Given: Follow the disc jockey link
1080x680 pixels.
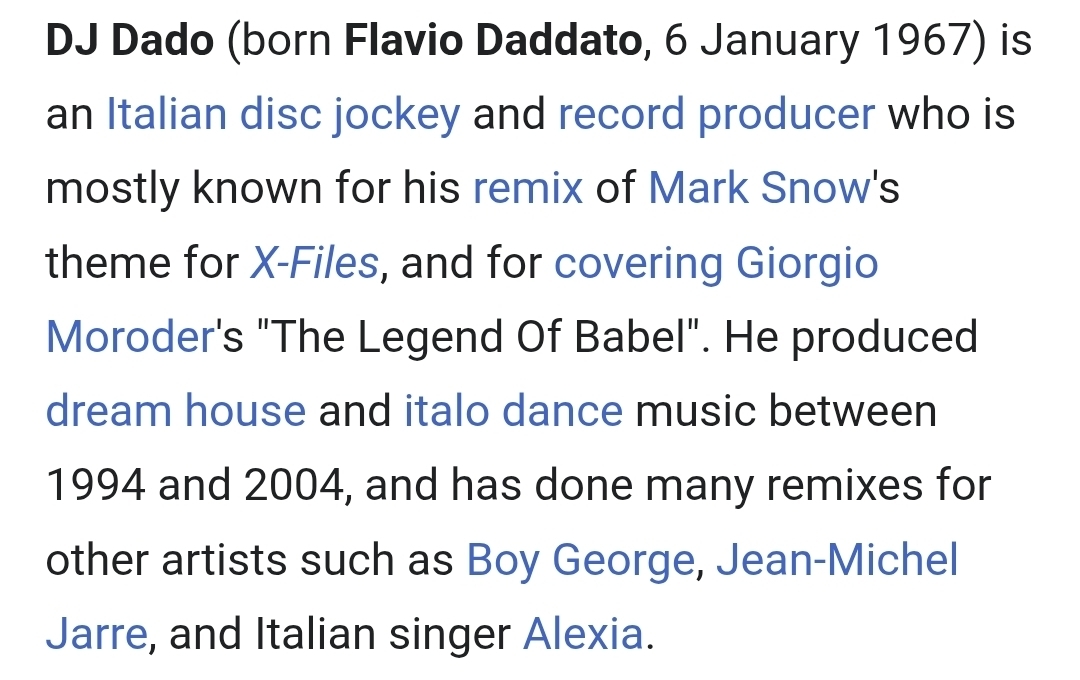Looking at the screenshot, I should 350,115.
